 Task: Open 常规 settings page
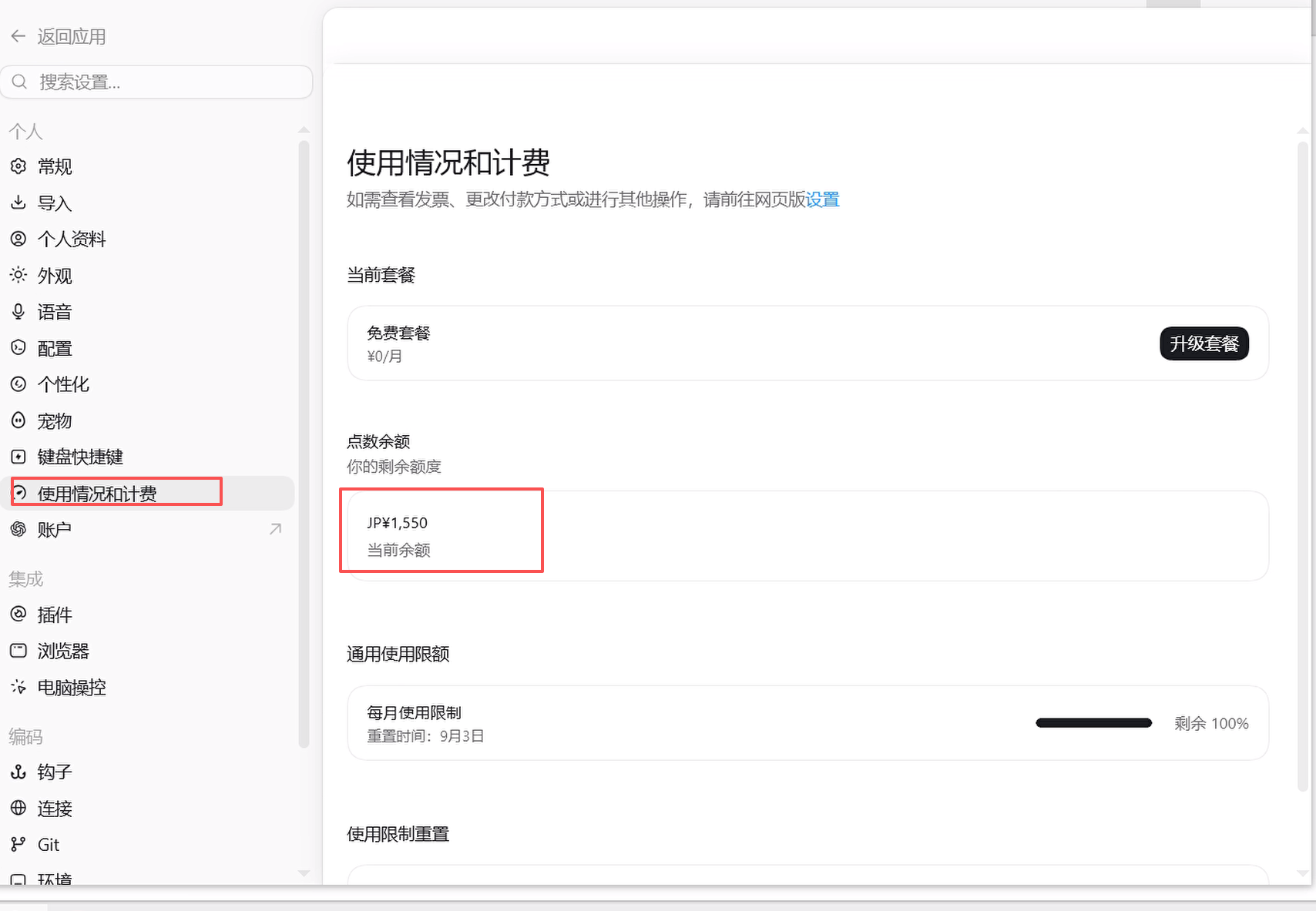pyautogui.click(x=148, y=166)
